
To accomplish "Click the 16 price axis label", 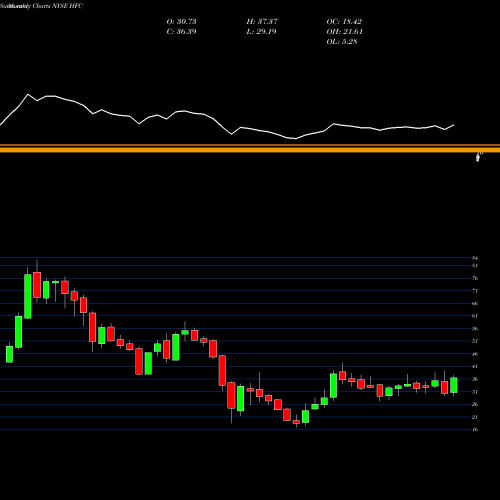I will pos(475,430).
